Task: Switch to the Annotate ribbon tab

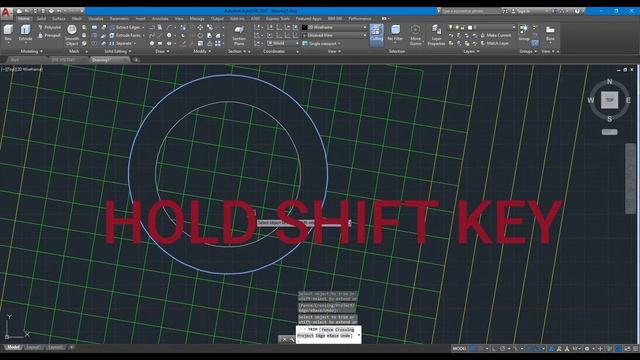Action: click(x=160, y=19)
